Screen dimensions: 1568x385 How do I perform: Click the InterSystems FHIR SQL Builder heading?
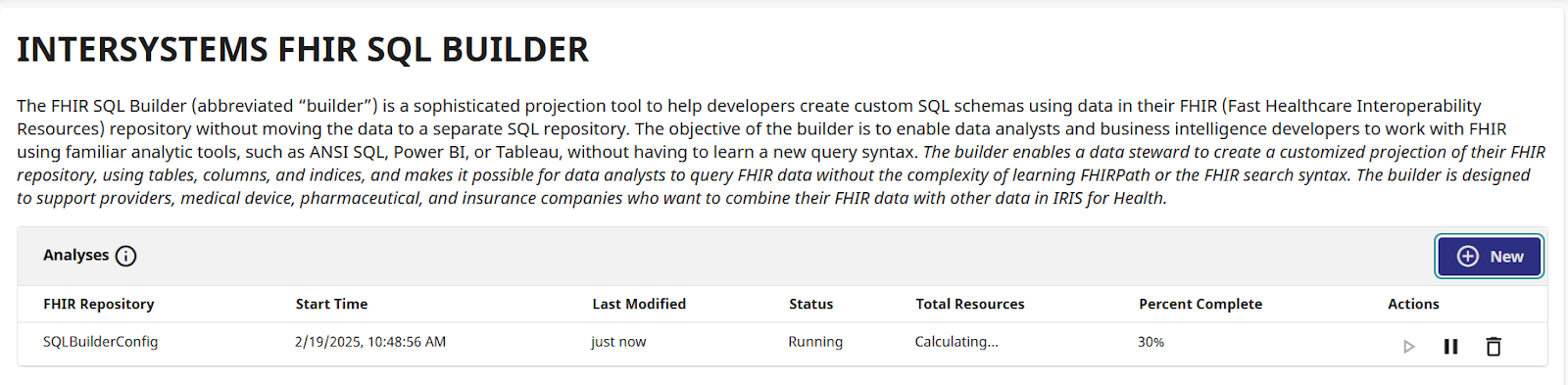(303, 49)
